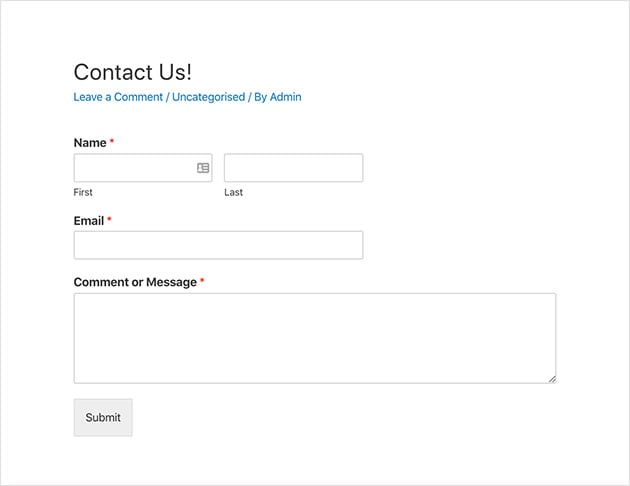Open the Leave a Comment link

coord(118,97)
